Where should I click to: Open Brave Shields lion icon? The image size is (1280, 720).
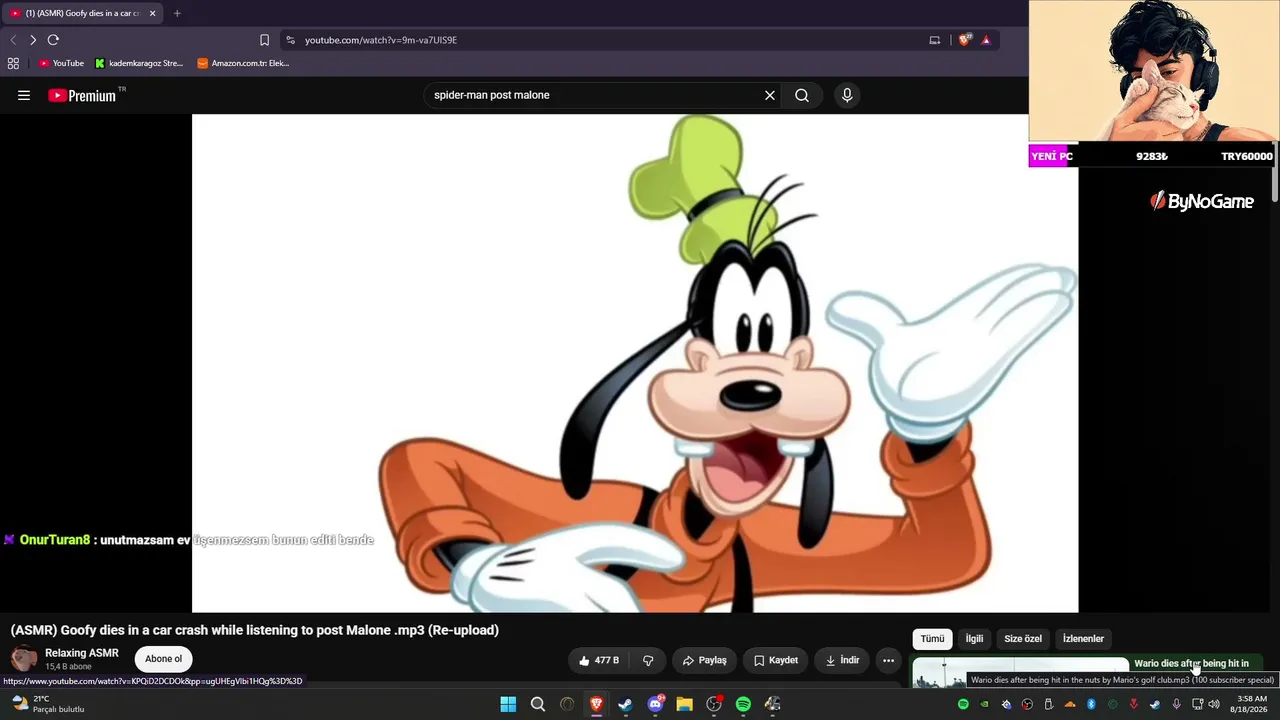click(964, 40)
